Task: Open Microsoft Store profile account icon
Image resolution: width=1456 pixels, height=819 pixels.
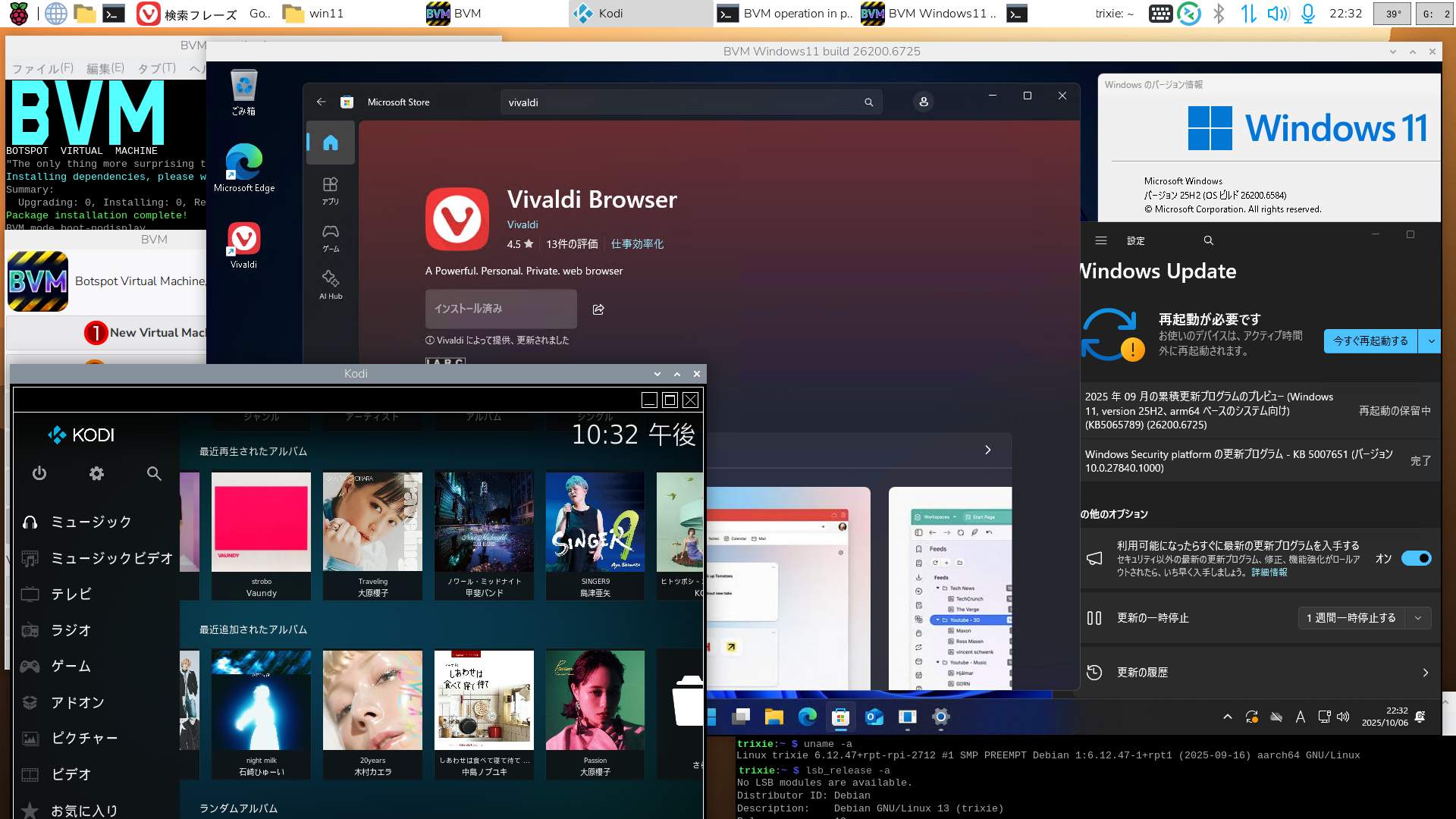Action: 923,102
